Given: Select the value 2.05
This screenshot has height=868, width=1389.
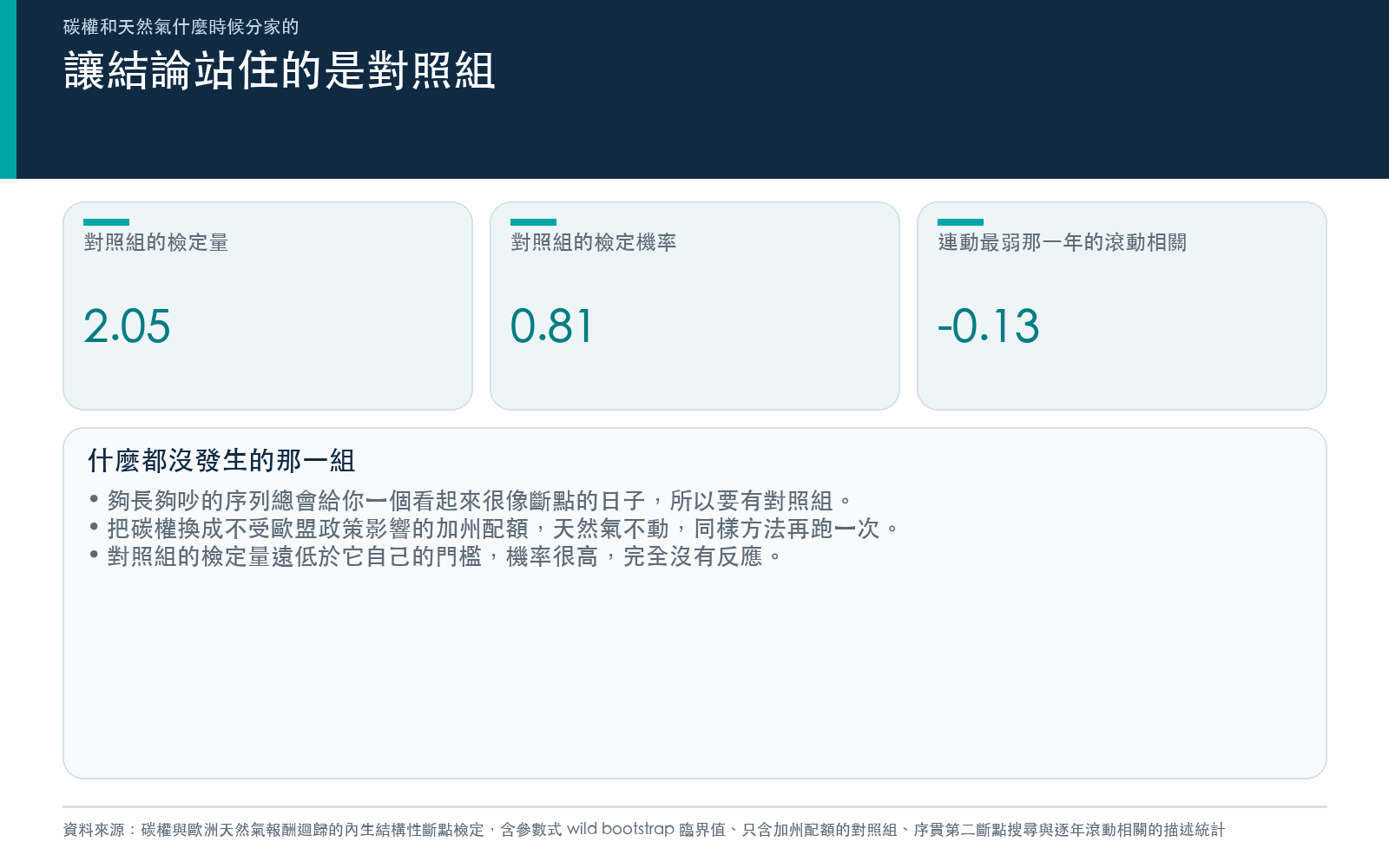Looking at the screenshot, I should (127, 326).
